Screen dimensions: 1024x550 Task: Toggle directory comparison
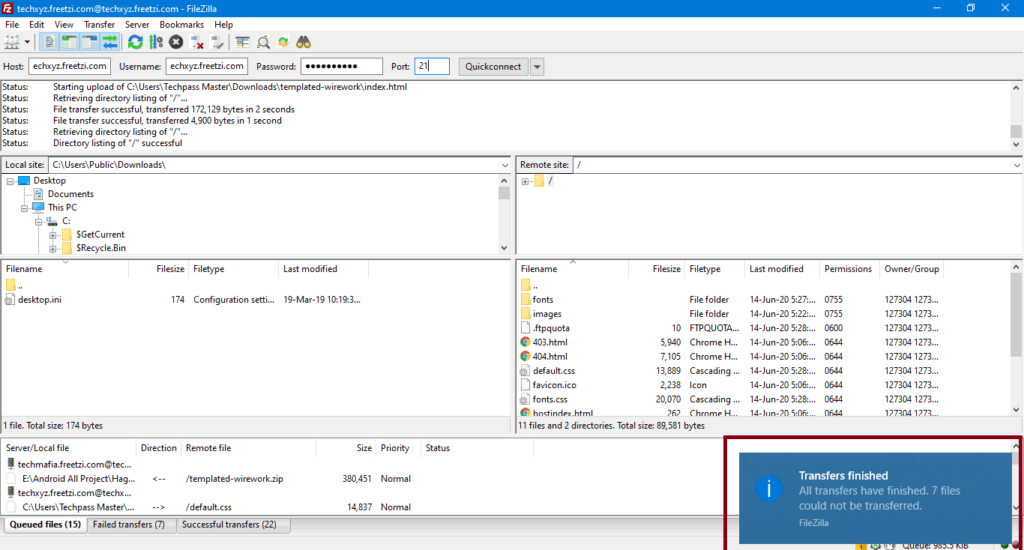pyautogui.click(x=263, y=42)
